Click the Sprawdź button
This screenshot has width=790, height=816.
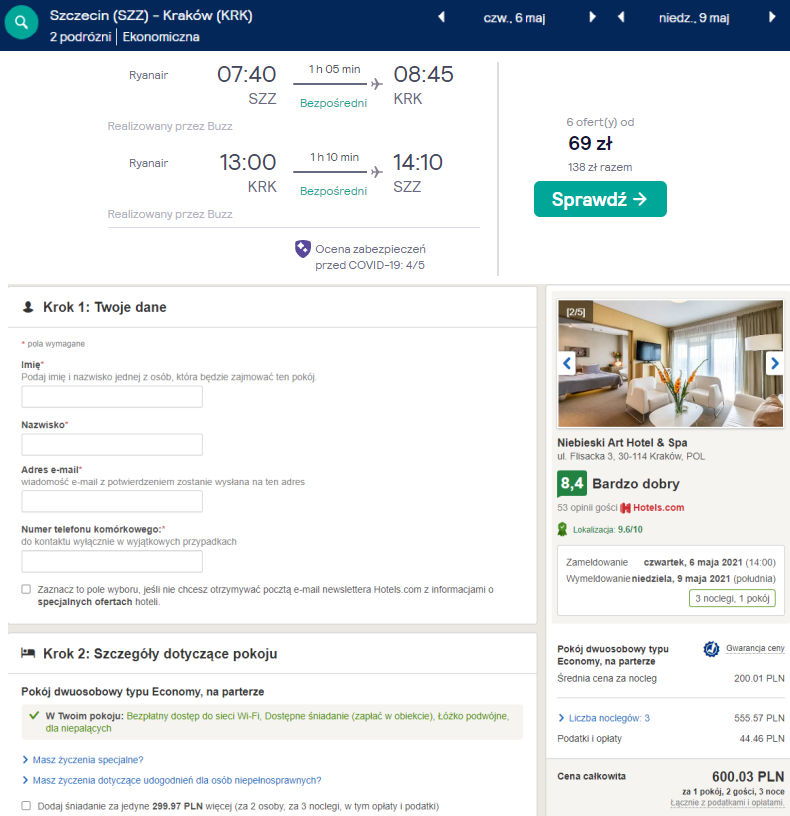tap(600, 199)
